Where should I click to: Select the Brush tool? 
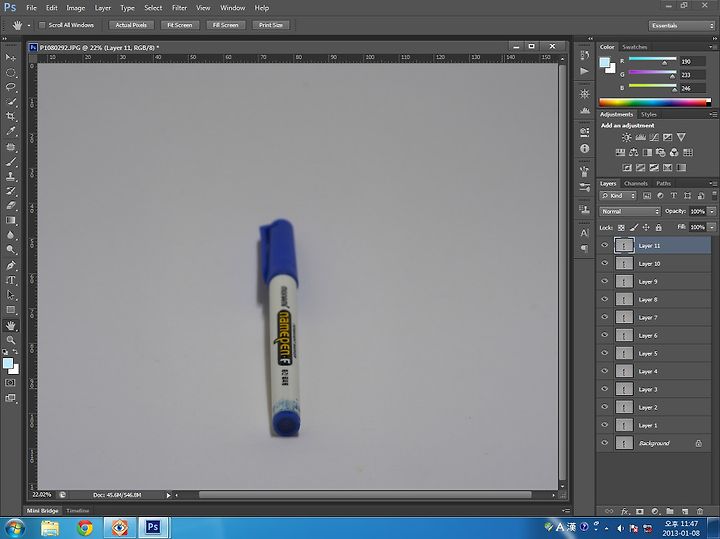click(x=11, y=162)
